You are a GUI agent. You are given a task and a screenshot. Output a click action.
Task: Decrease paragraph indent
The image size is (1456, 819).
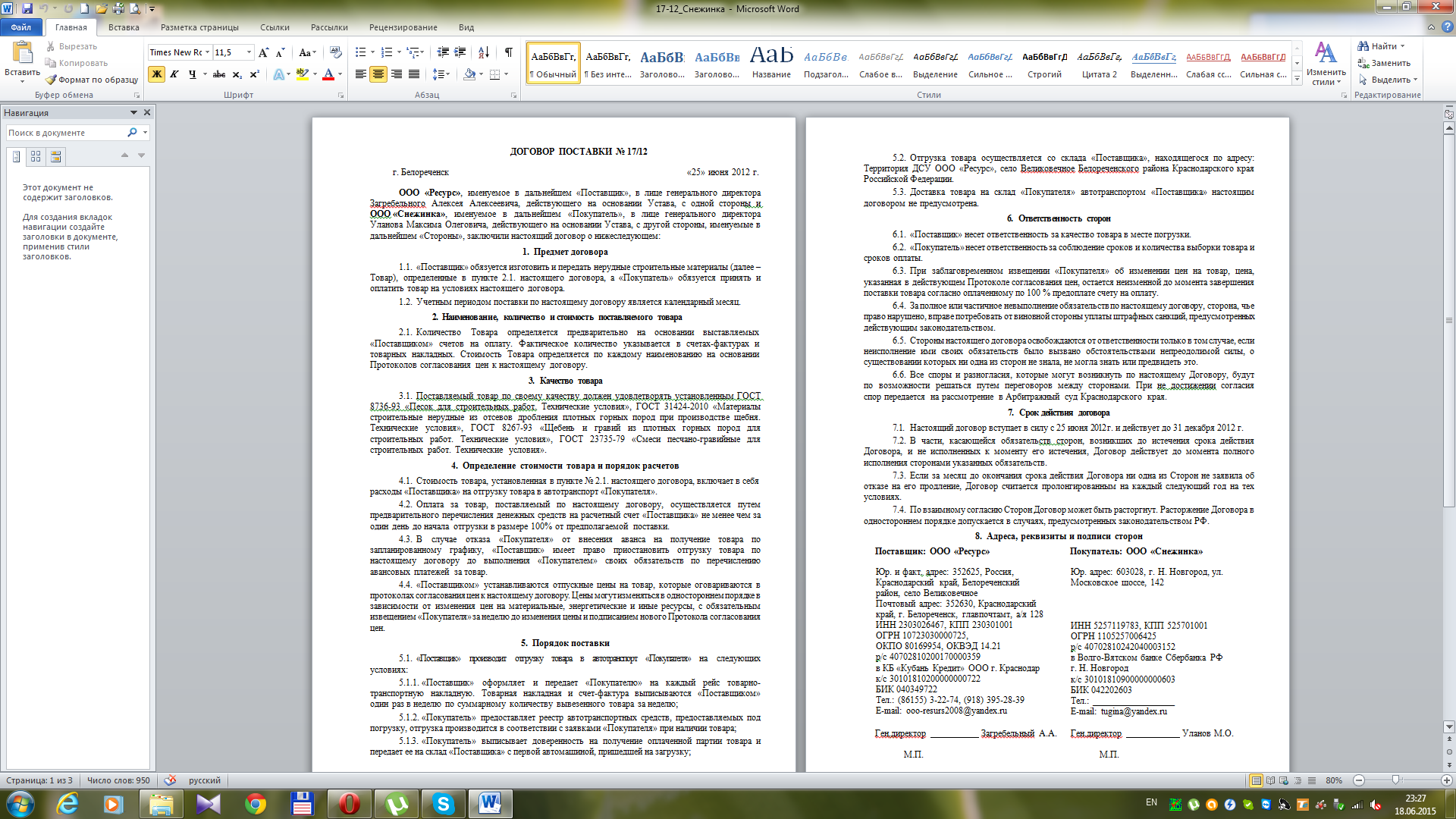443,52
